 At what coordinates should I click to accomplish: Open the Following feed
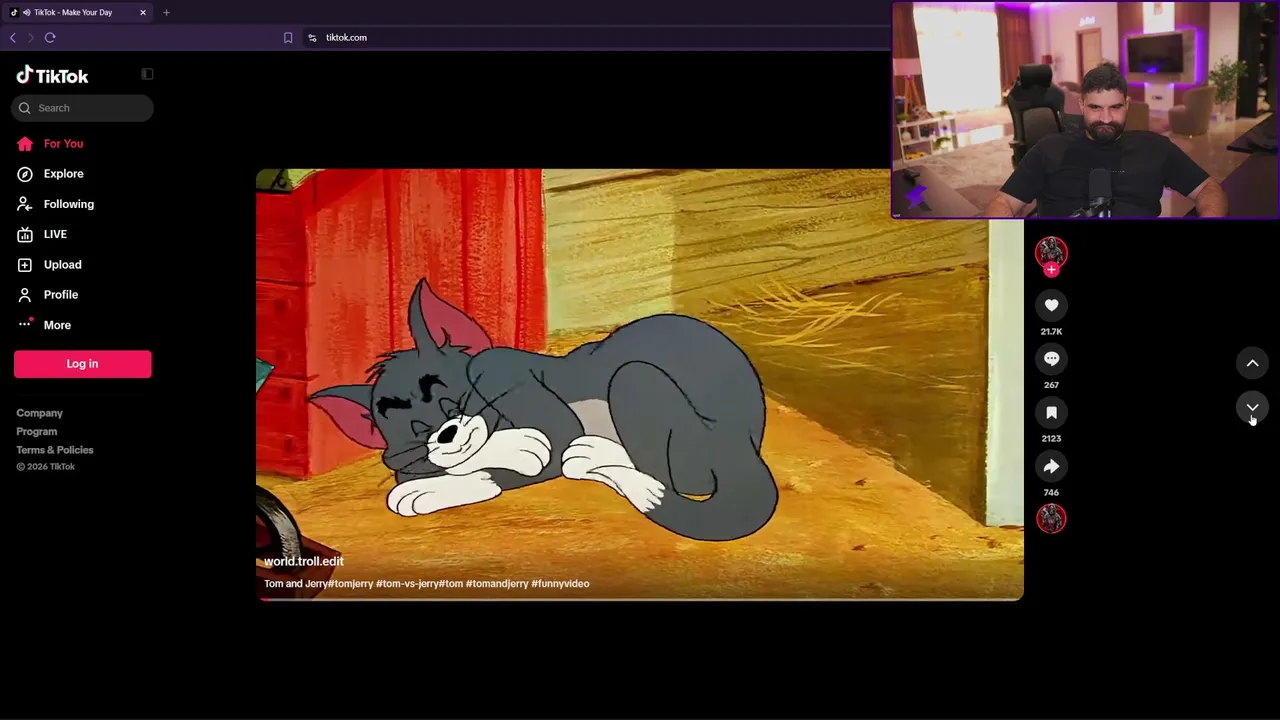[68, 204]
